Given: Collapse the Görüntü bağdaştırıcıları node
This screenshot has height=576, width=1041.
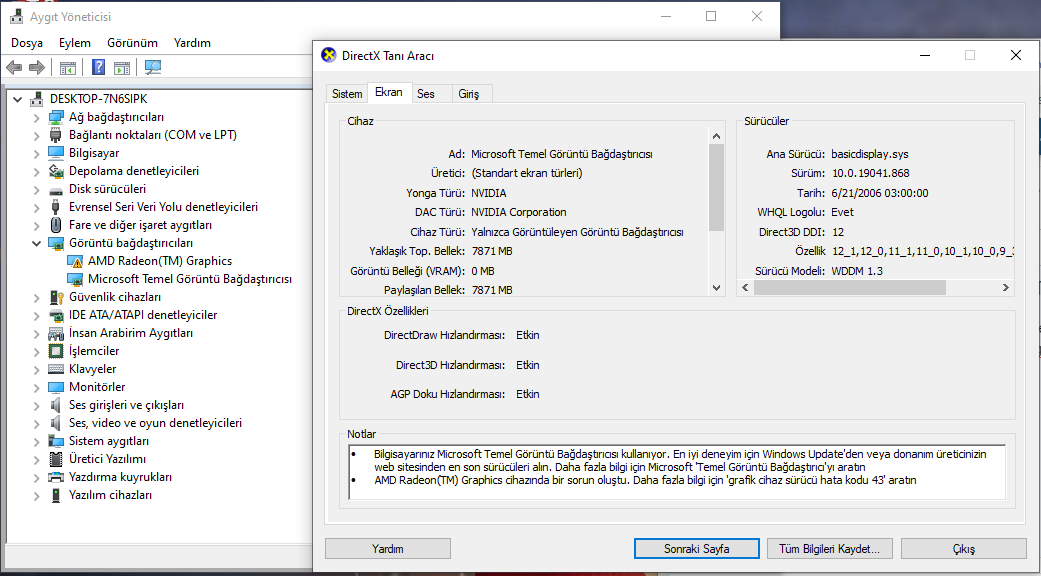Looking at the screenshot, I should point(37,243).
